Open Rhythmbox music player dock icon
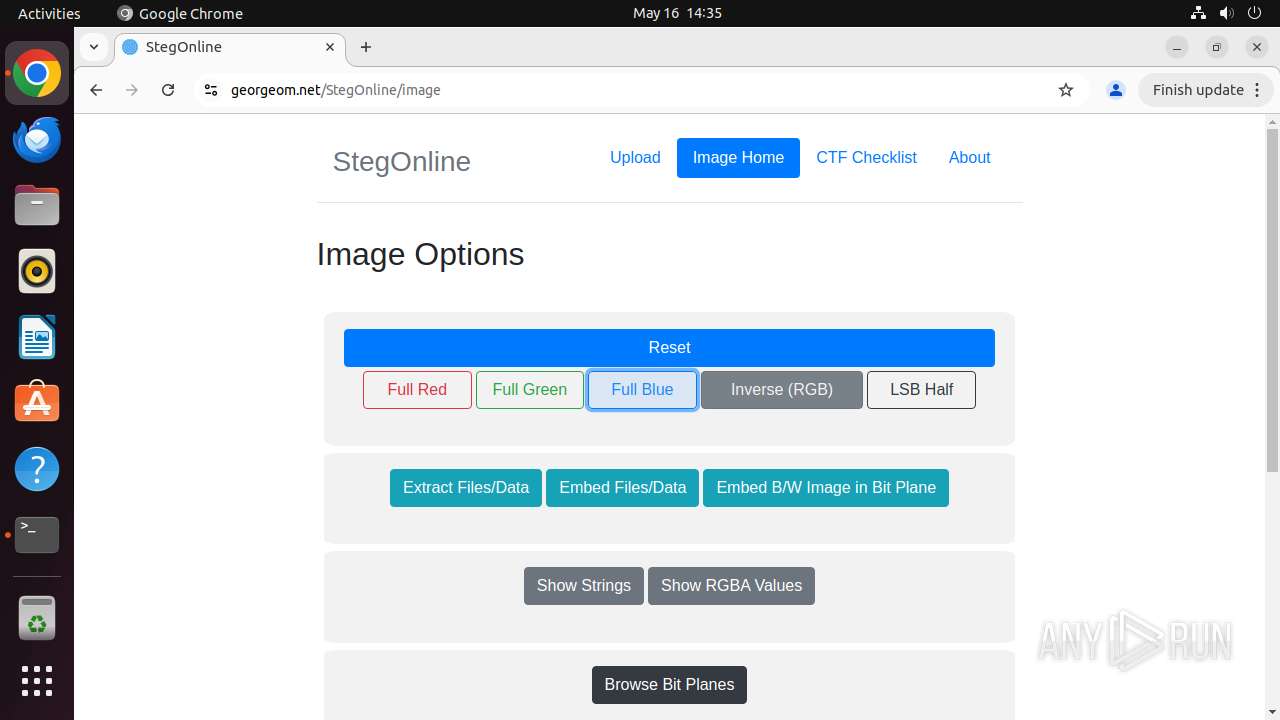Screen dimensions: 1280x720 coord(37,271)
